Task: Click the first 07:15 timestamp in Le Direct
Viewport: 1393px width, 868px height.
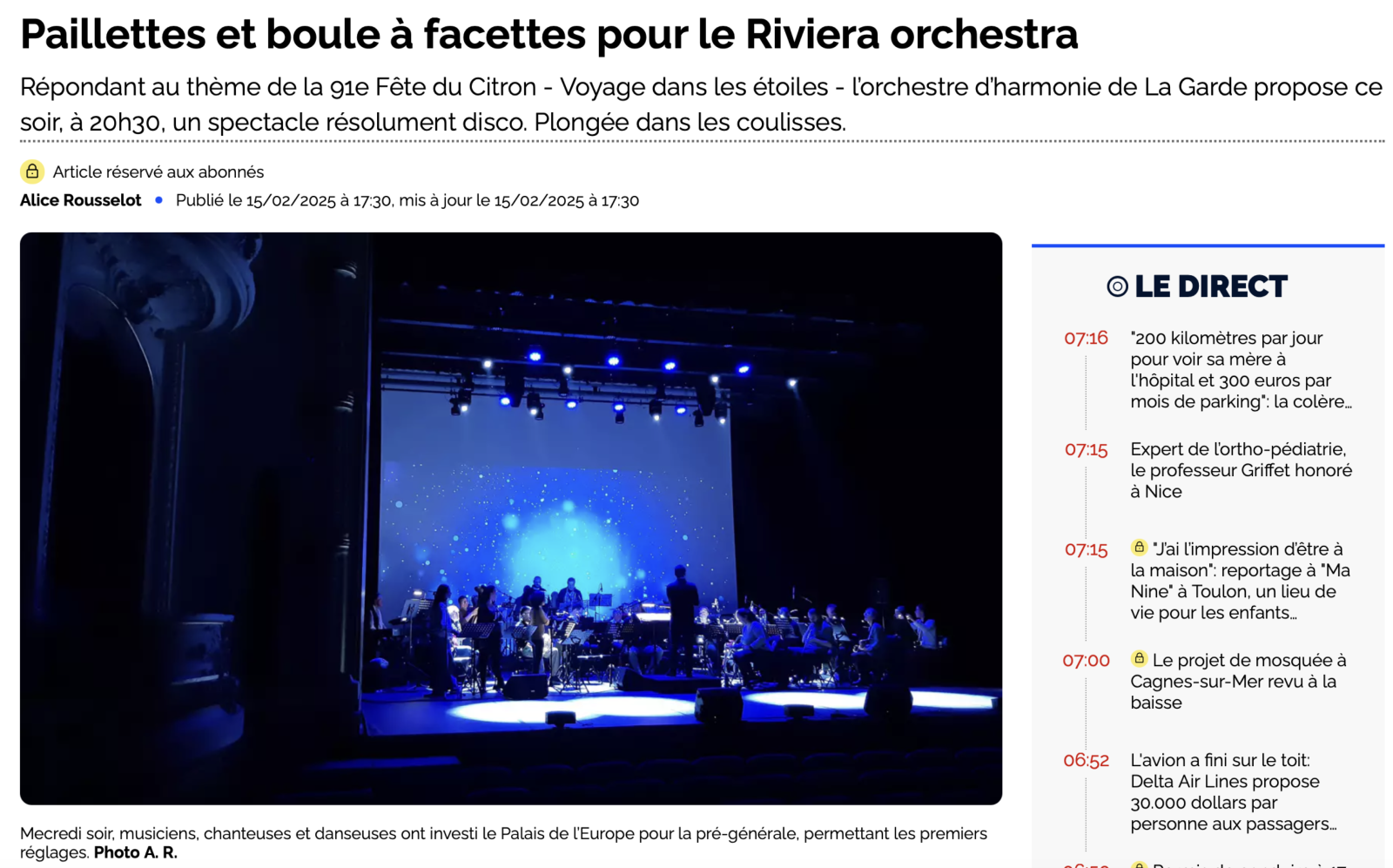Action: (1086, 449)
